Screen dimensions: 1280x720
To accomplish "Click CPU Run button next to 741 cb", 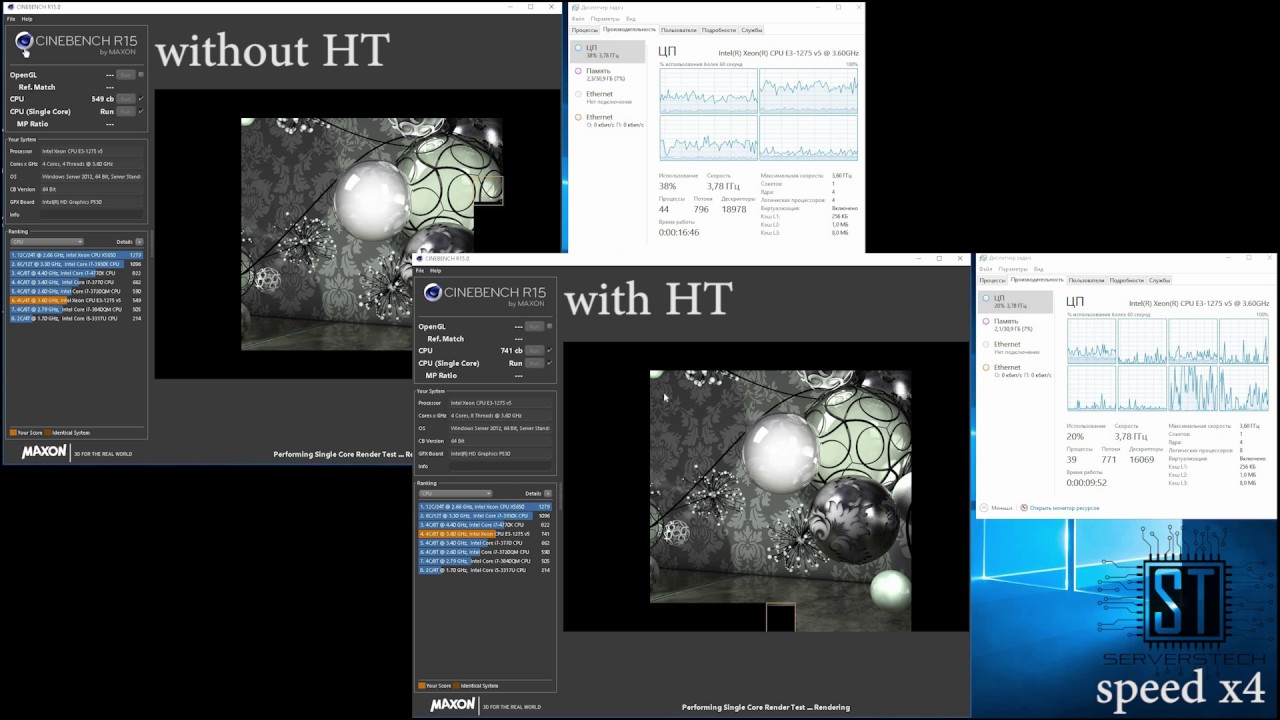I will coord(534,351).
